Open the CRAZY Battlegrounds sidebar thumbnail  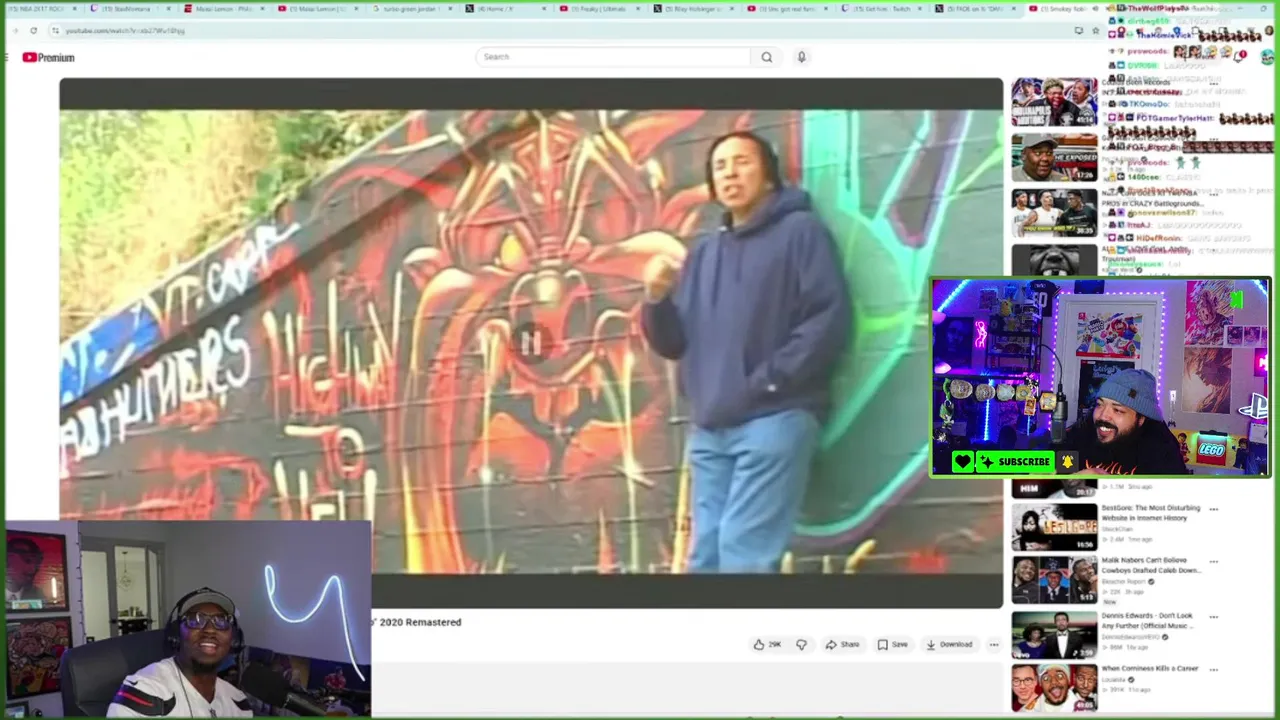point(1054,212)
